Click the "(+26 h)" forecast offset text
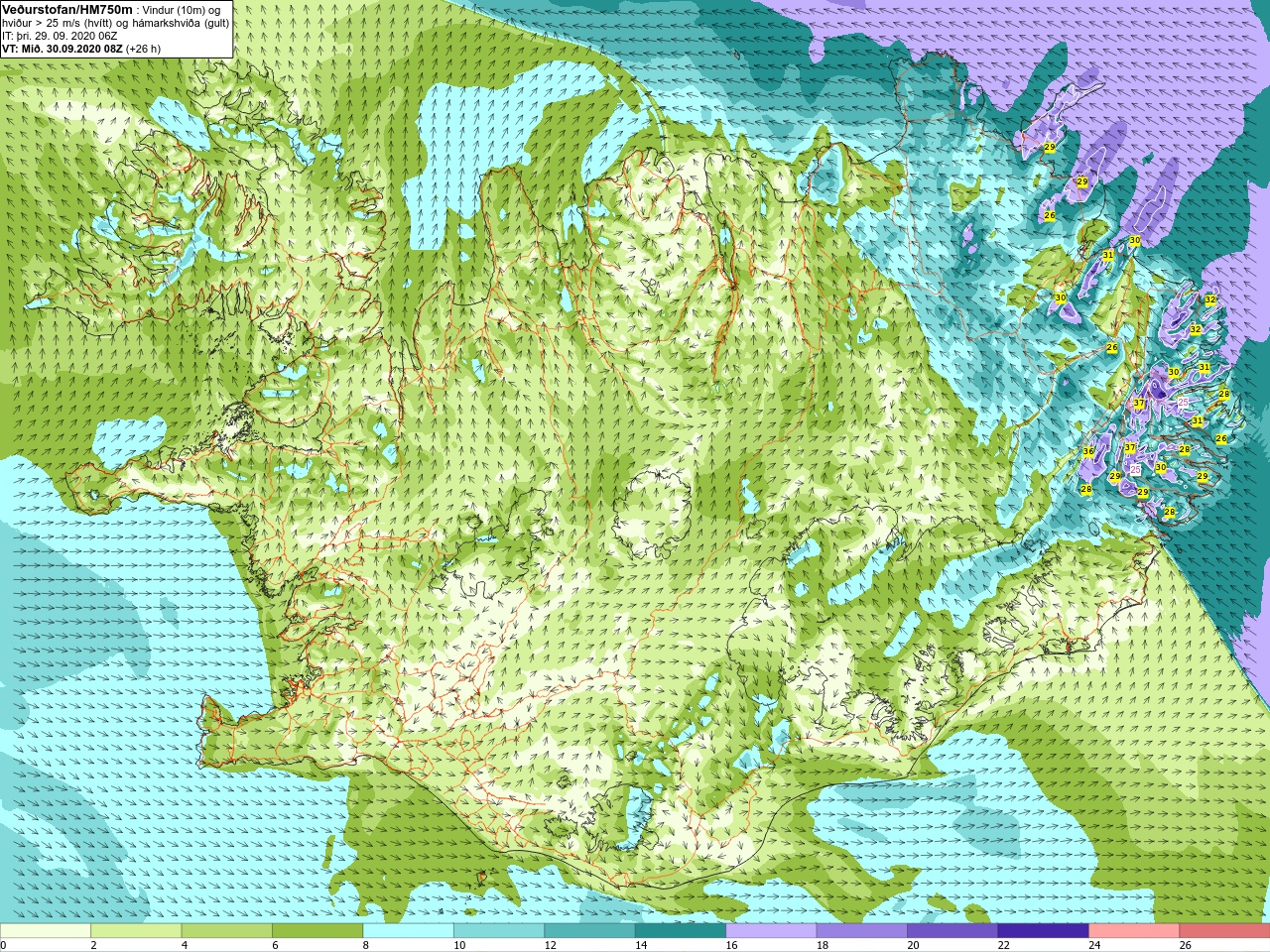This screenshot has width=1270, height=952. pos(143,49)
